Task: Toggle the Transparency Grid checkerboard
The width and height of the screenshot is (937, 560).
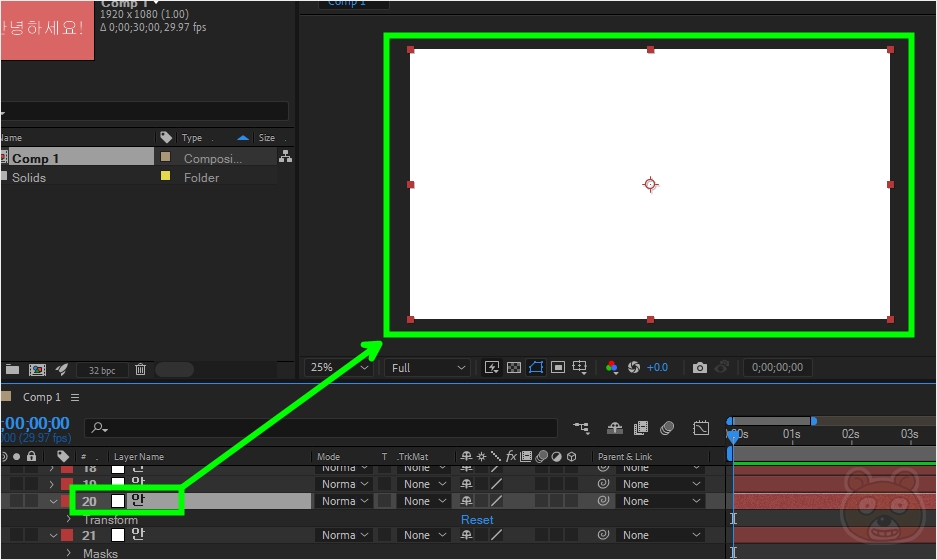Action: coord(514,368)
